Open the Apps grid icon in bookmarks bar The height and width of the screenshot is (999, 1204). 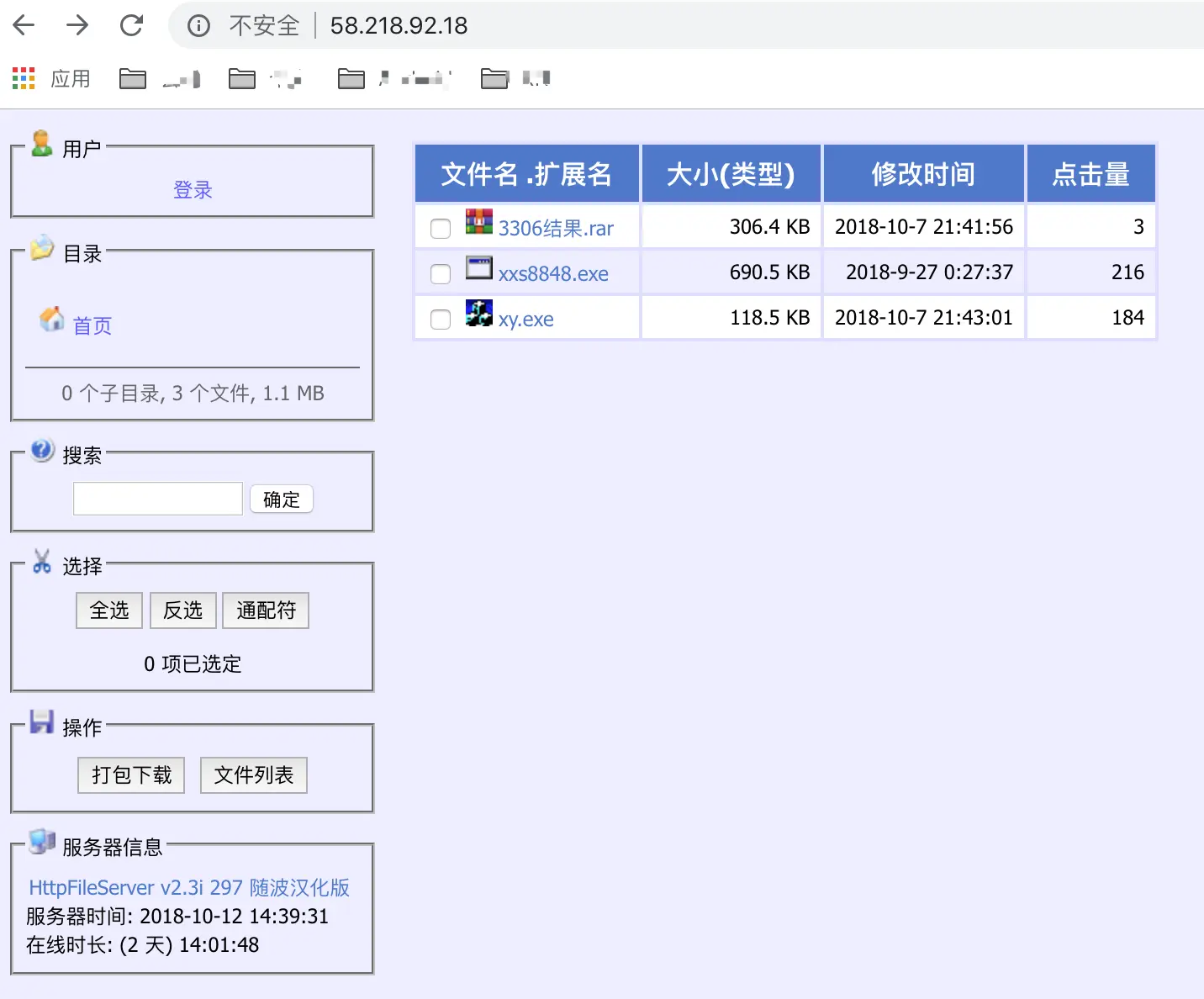[x=24, y=78]
